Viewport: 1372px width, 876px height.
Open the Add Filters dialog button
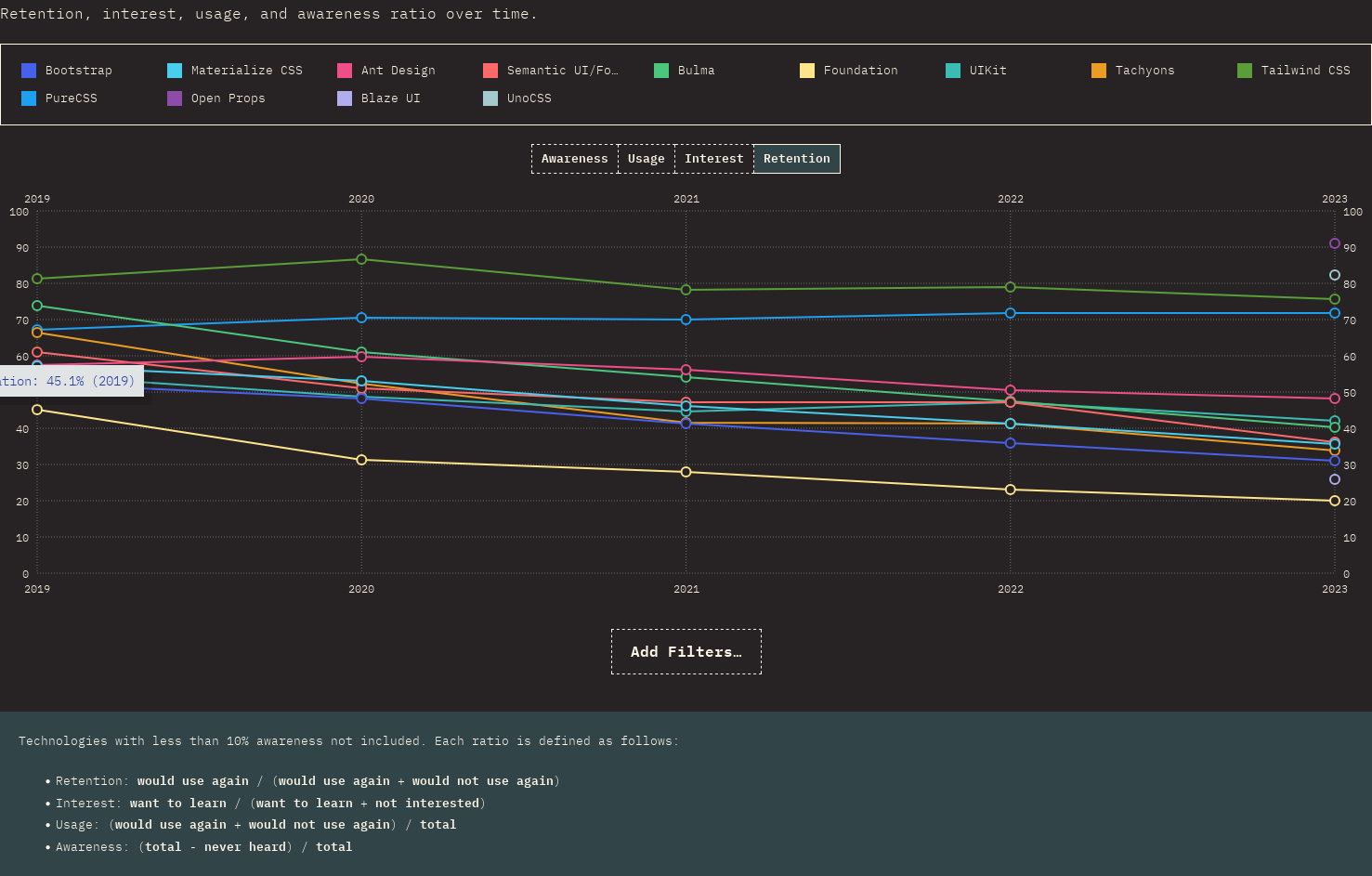coord(686,652)
